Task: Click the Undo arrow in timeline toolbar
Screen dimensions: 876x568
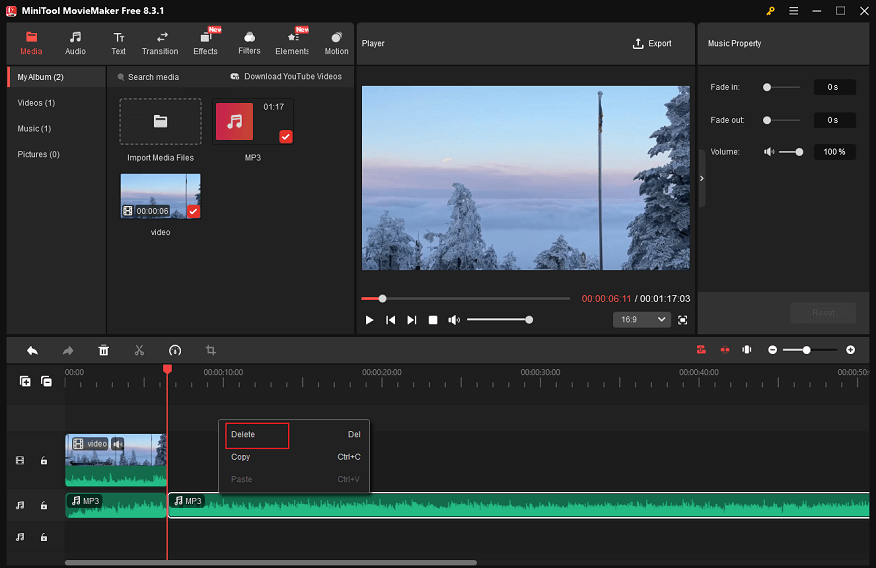Action: pyautogui.click(x=32, y=350)
